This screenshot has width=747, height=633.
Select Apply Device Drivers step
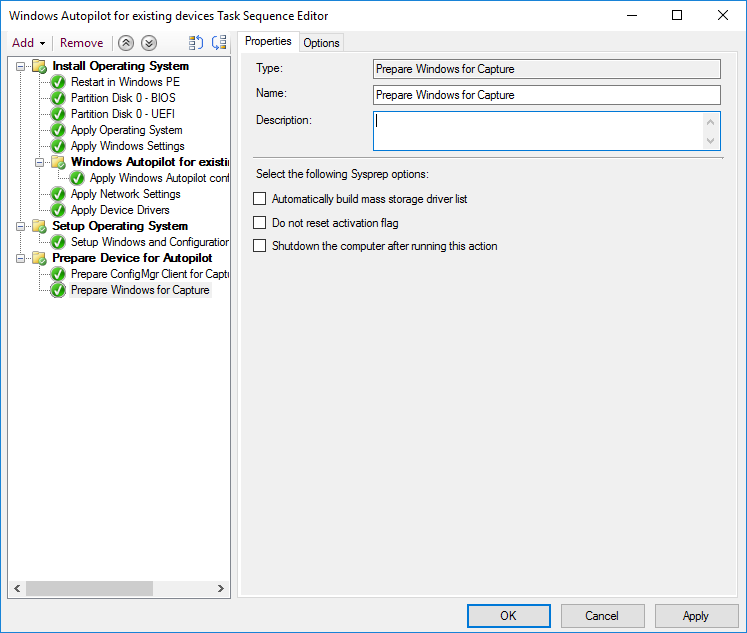[x=120, y=210]
